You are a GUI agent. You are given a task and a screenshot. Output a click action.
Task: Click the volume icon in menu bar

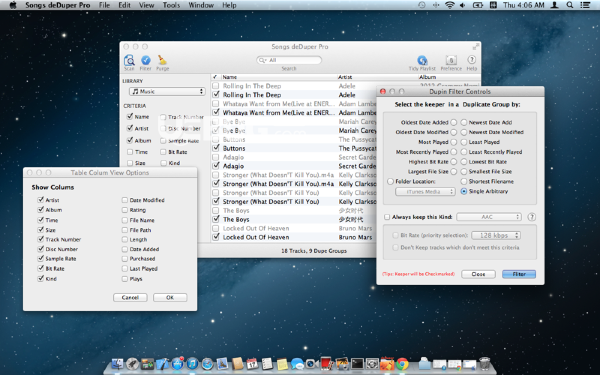pyautogui.click(x=463, y=5)
